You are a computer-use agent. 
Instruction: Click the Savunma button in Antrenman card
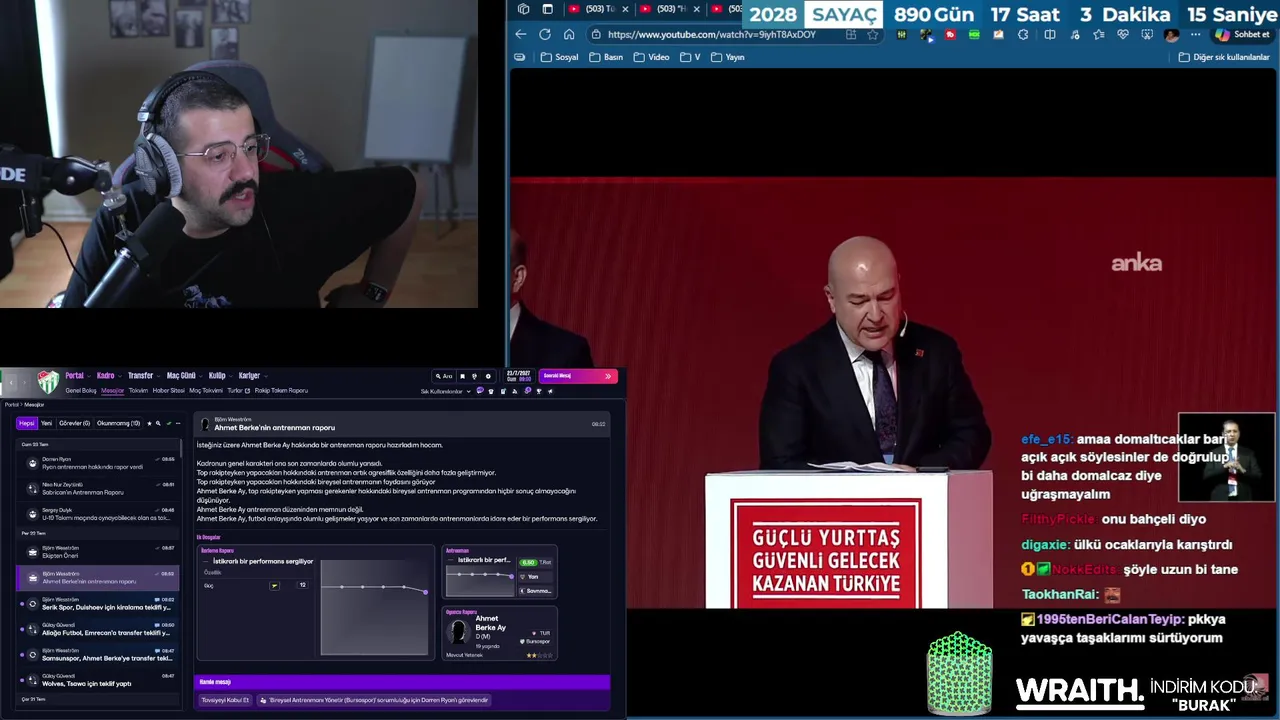click(x=536, y=591)
